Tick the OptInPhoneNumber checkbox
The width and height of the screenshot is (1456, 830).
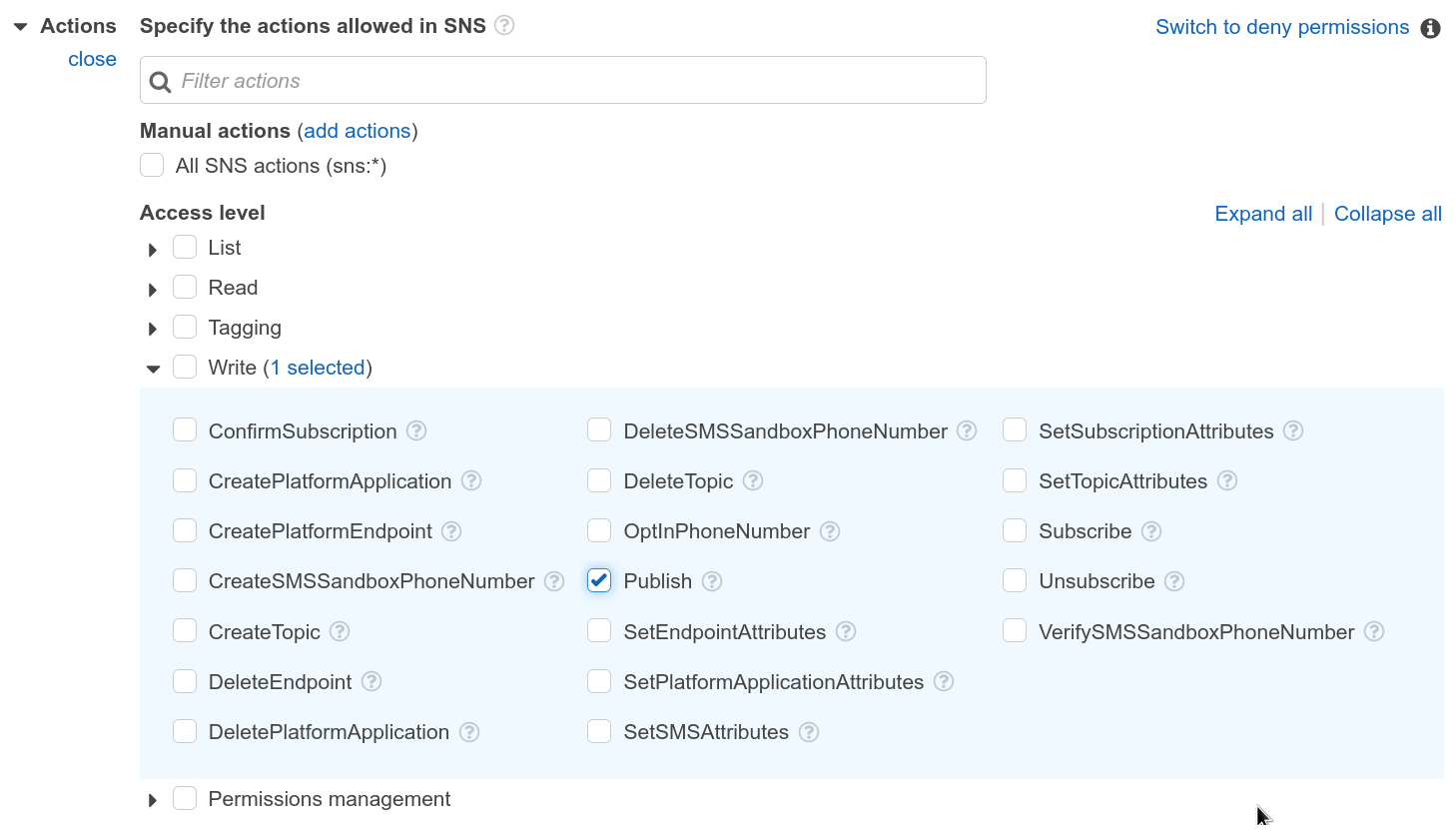[x=599, y=530]
